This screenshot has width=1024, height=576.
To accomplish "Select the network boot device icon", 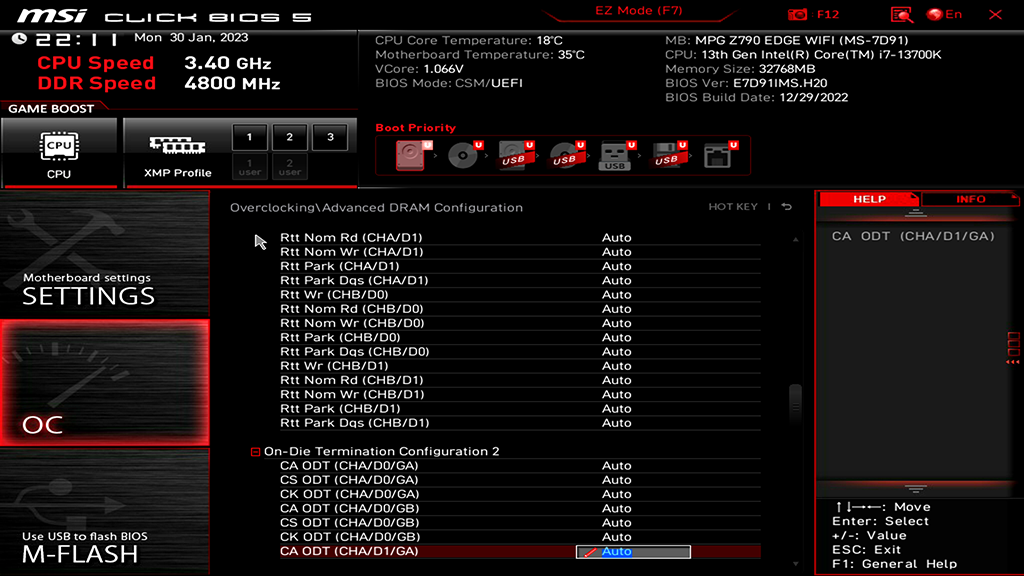I will [x=718, y=154].
